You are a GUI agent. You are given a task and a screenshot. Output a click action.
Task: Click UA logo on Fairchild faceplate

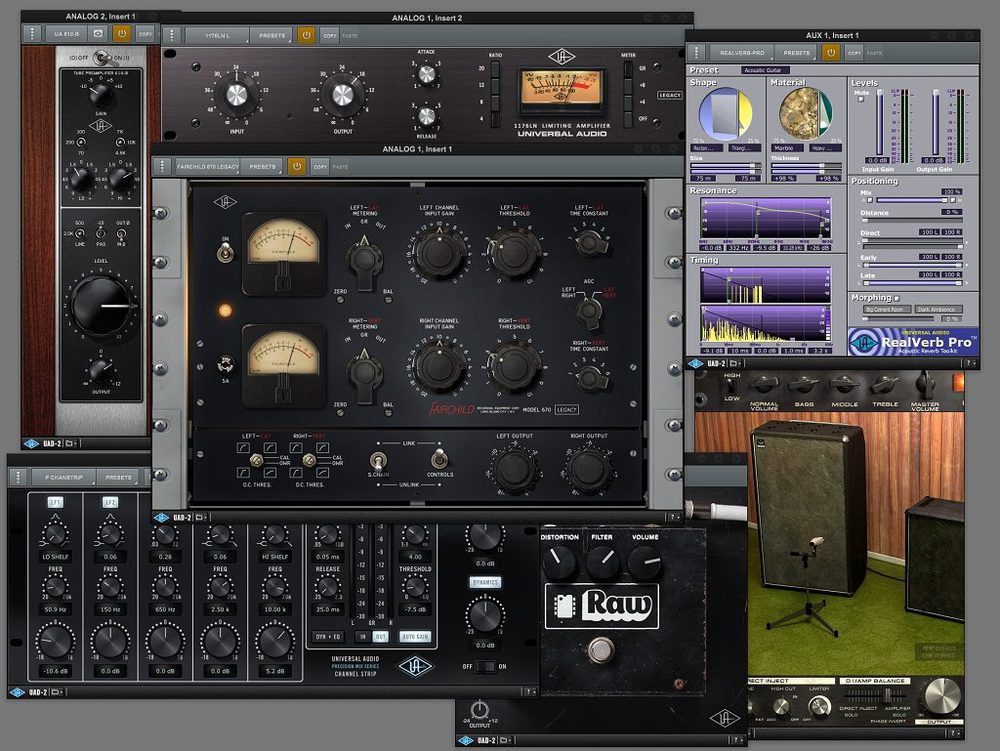pos(224,203)
